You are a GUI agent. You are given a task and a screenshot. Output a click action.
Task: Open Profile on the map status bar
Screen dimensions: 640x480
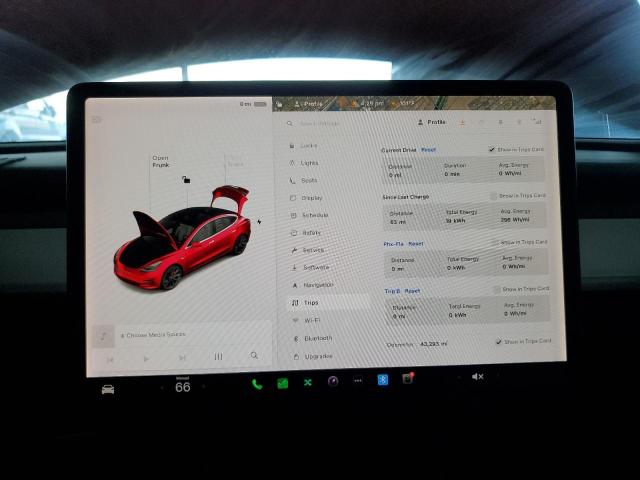(x=309, y=104)
